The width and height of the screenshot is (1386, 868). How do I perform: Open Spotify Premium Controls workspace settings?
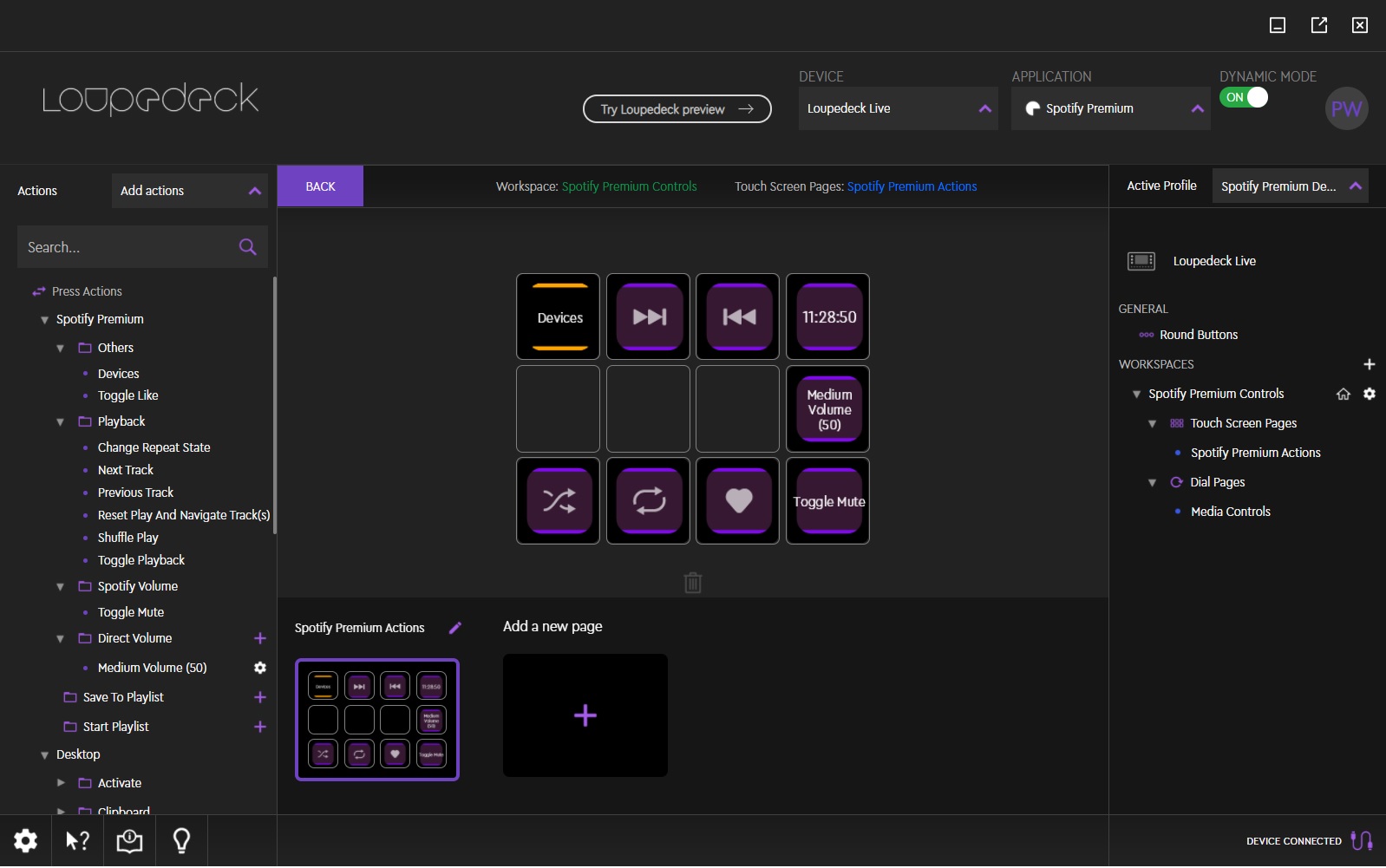pyautogui.click(x=1370, y=394)
